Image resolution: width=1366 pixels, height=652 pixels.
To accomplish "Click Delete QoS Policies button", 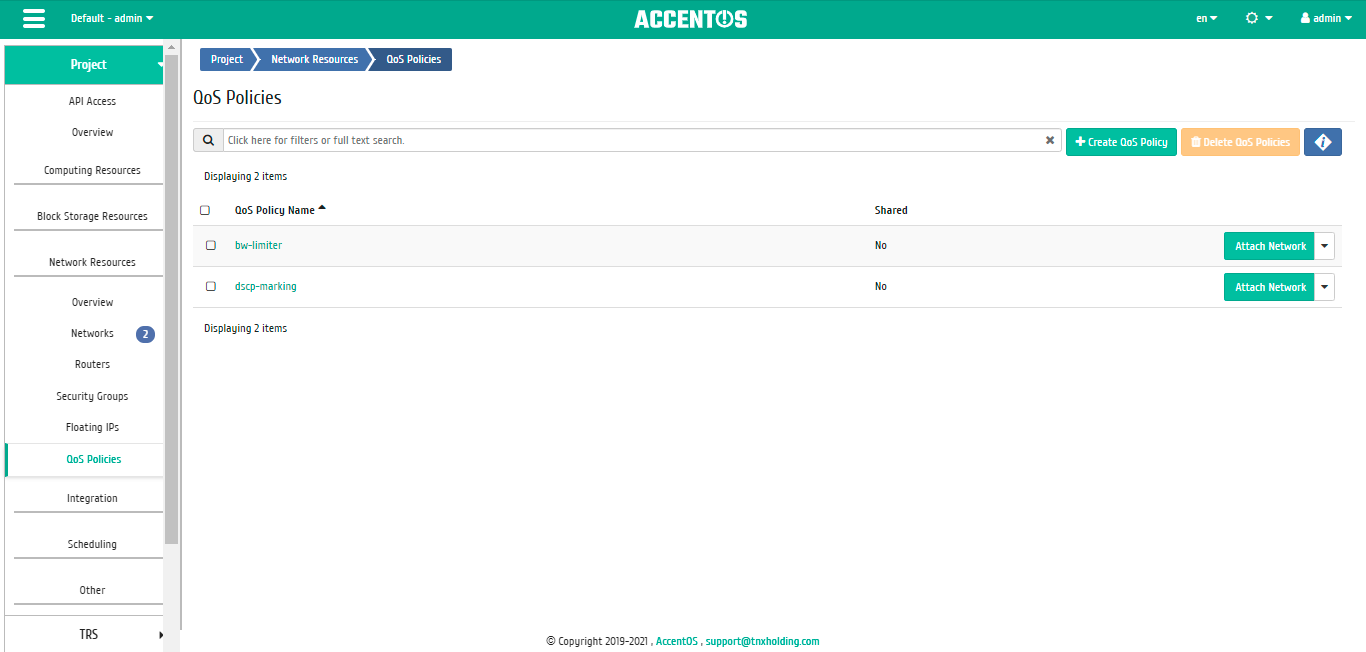I will point(1240,142).
